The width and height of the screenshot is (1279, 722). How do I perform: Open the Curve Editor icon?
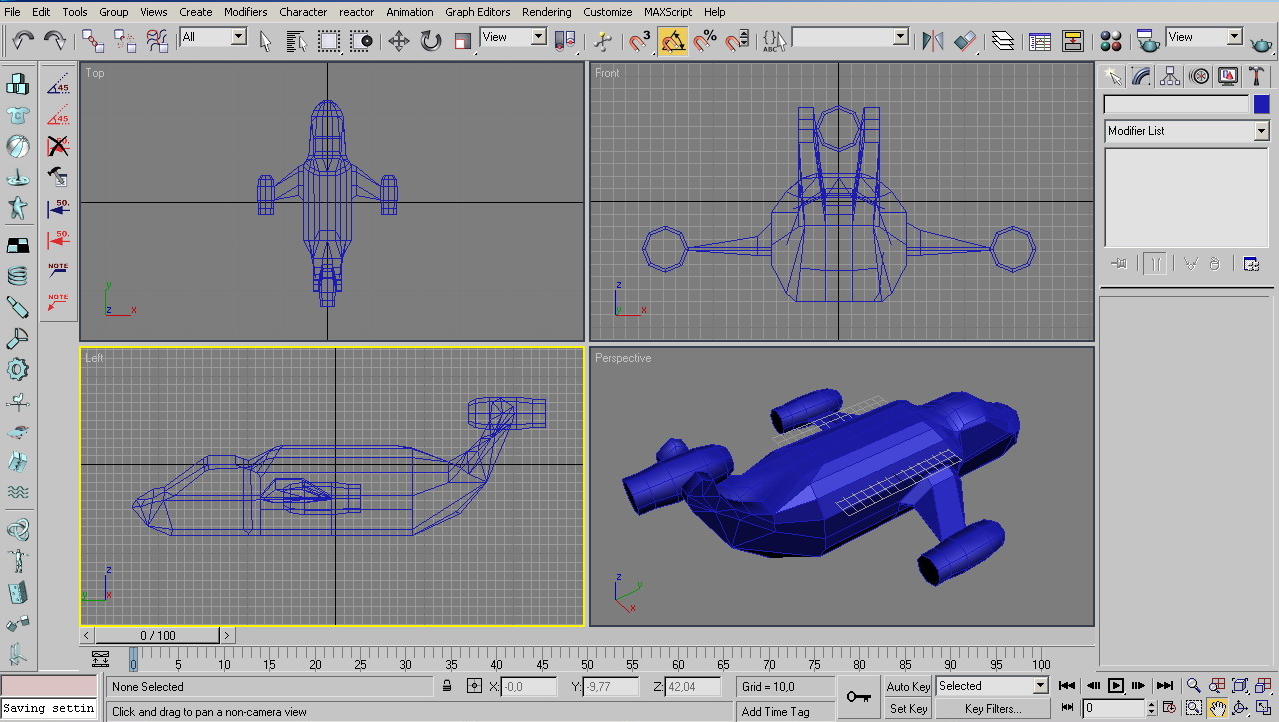point(1040,41)
